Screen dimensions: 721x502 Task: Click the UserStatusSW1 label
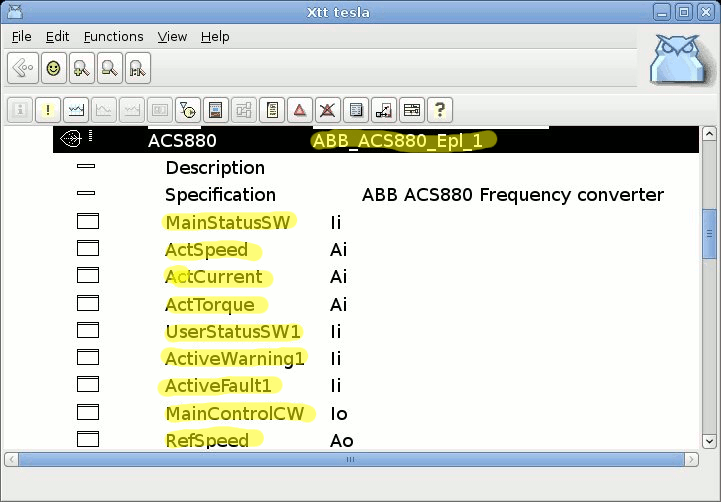coord(233,331)
